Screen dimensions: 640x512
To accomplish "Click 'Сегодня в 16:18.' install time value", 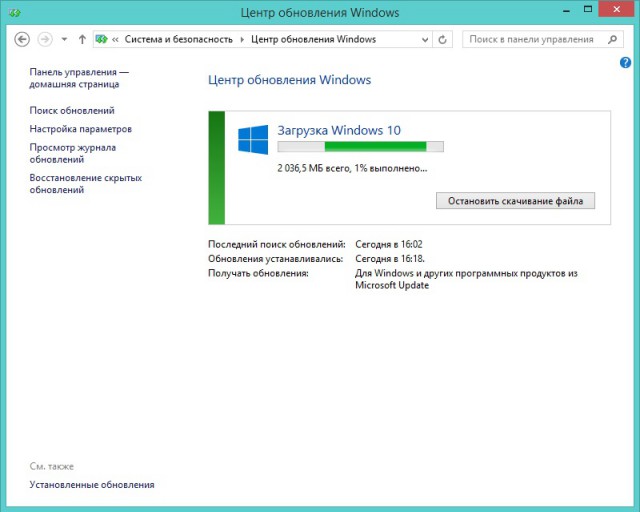I will point(390,258).
